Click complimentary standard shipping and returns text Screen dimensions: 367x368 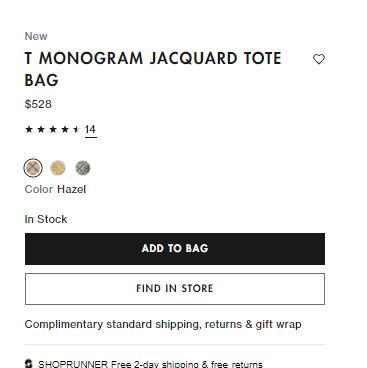pyautogui.click(x=163, y=324)
